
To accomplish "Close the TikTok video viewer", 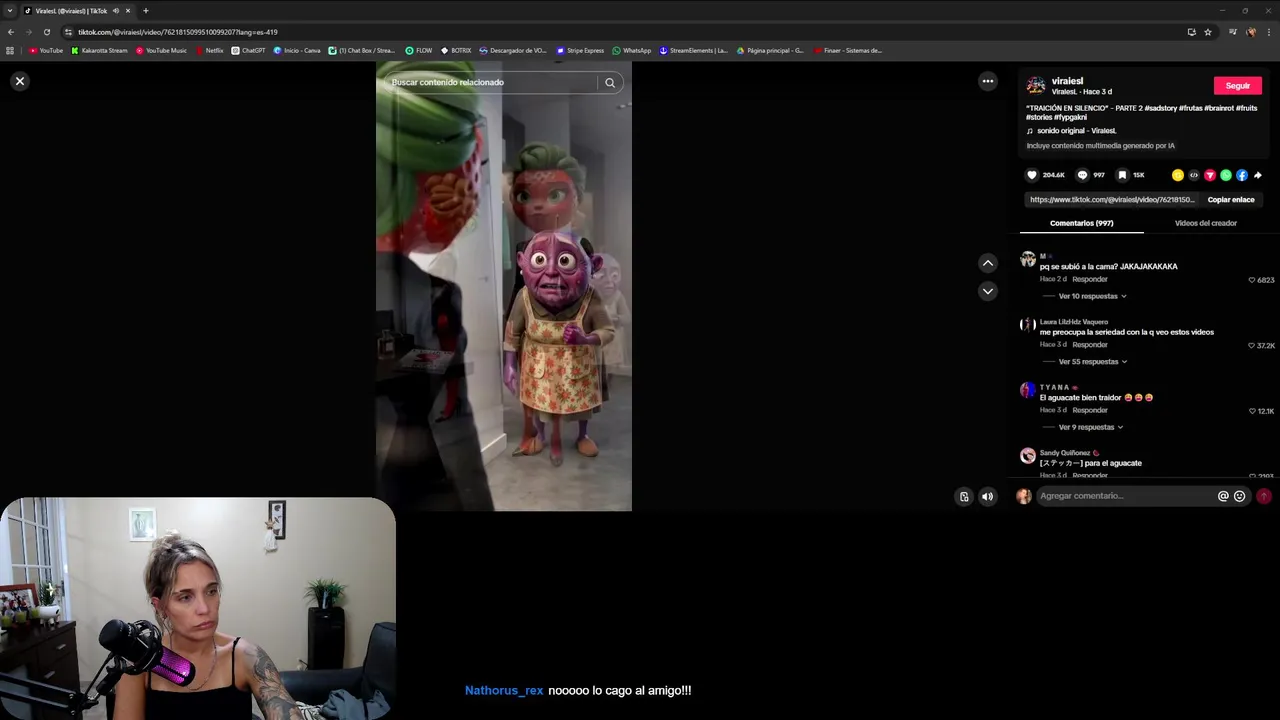I will tap(19, 81).
